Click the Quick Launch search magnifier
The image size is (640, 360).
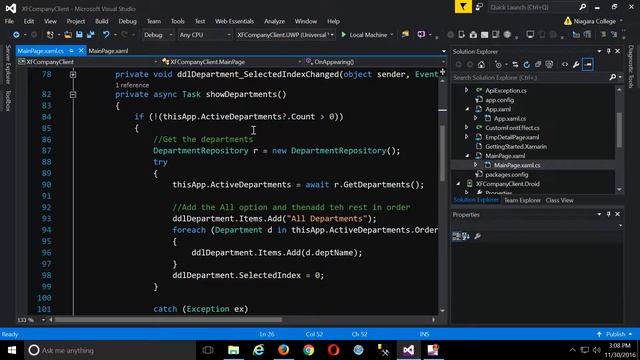pos(582,7)
